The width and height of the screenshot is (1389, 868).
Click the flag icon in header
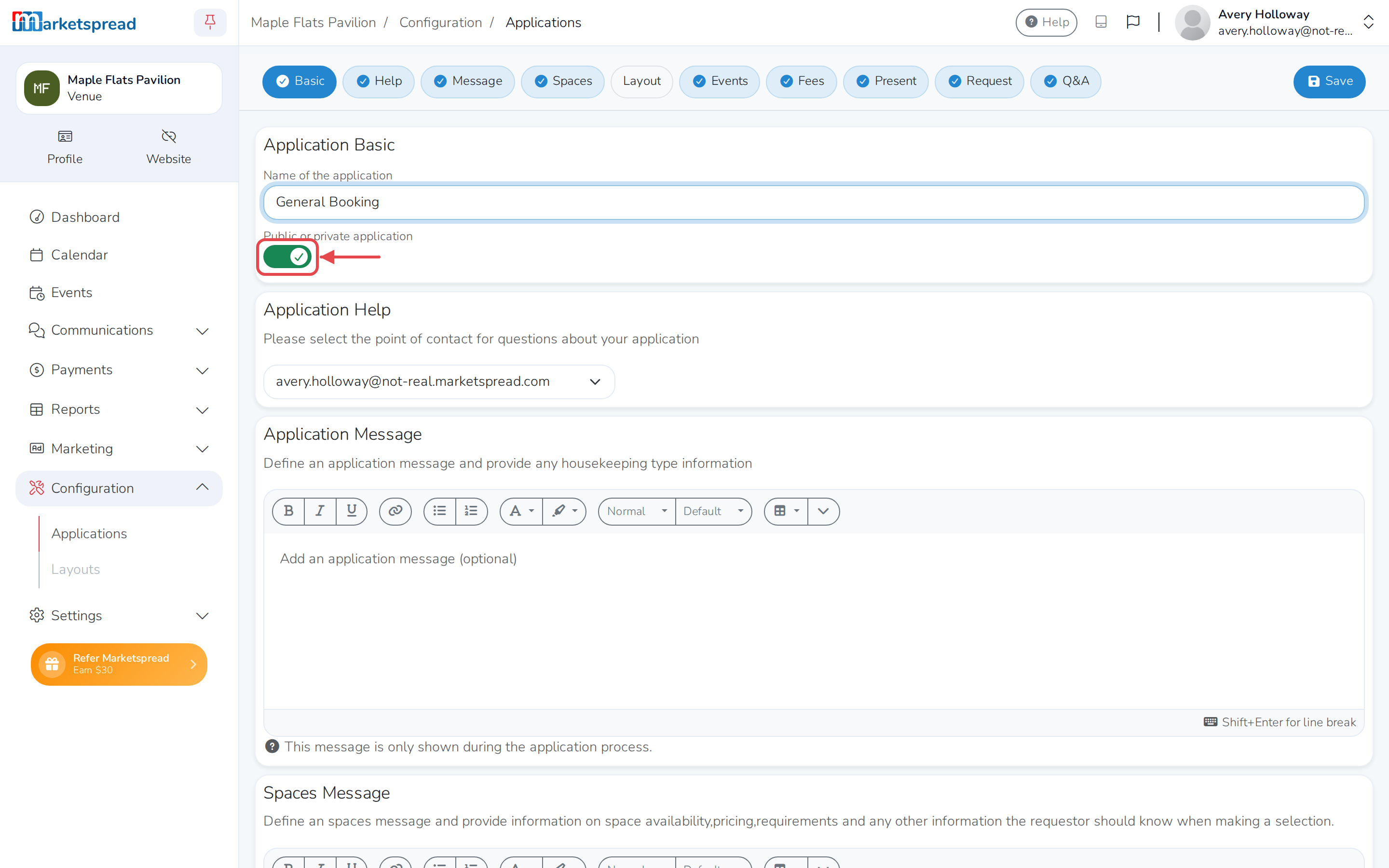pos(1132,22)
